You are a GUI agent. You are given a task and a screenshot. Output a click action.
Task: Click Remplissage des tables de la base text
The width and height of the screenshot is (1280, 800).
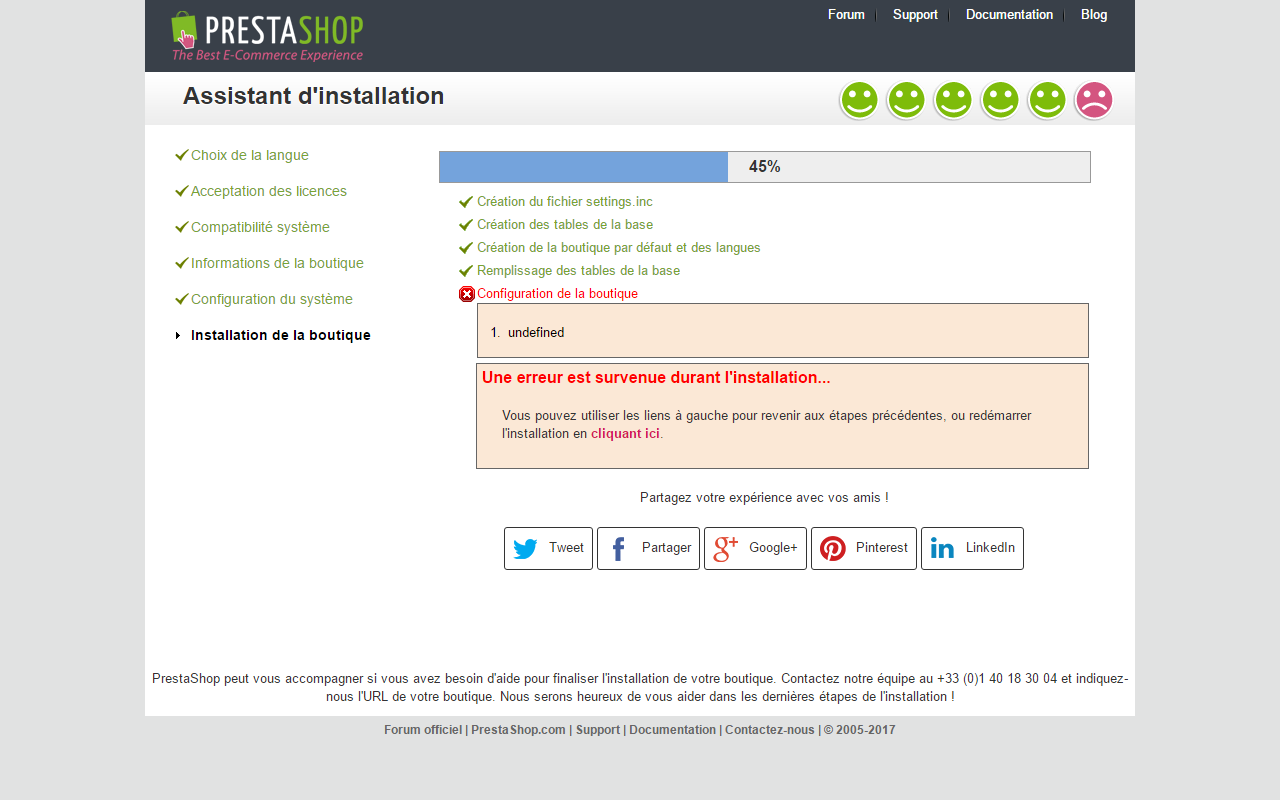coord(578,271)
